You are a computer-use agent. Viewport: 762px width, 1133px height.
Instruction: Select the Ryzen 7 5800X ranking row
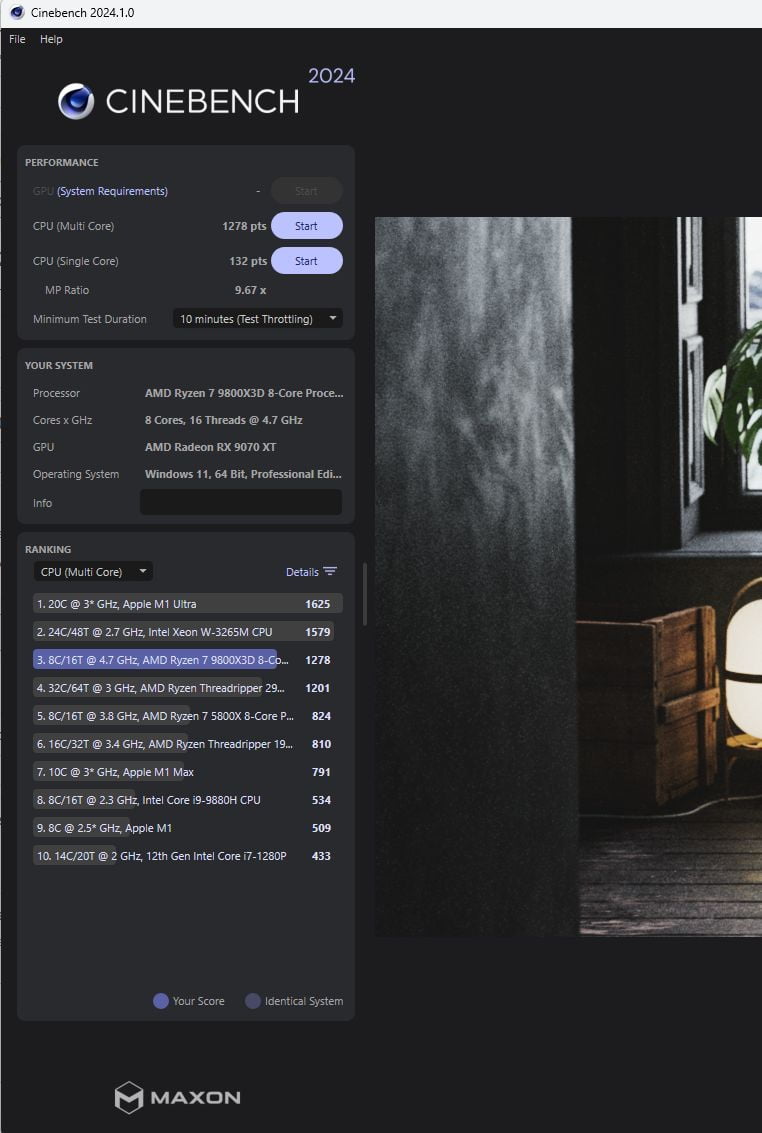click(188, 716)
